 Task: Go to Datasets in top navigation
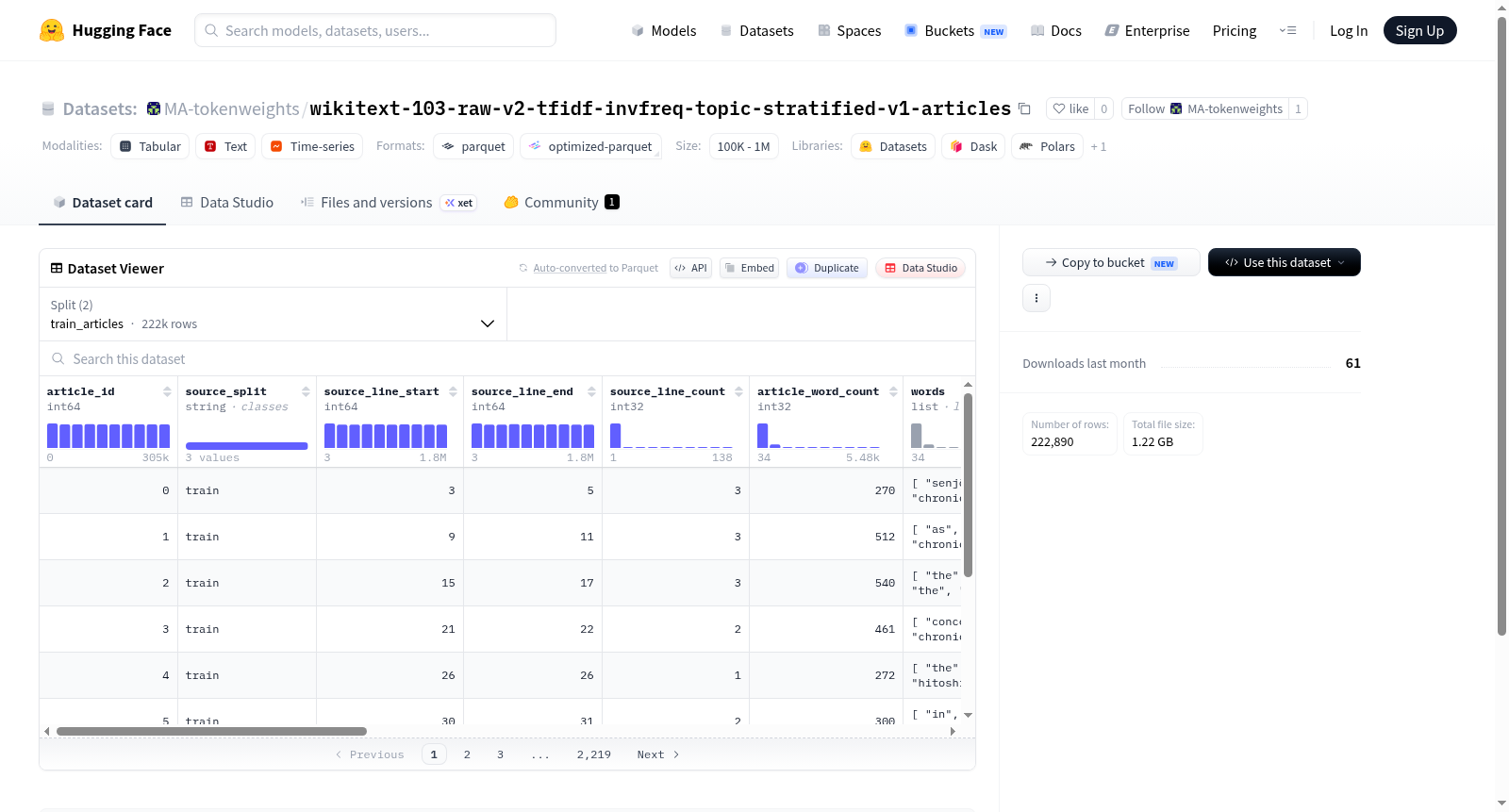[x=756, y=30]
